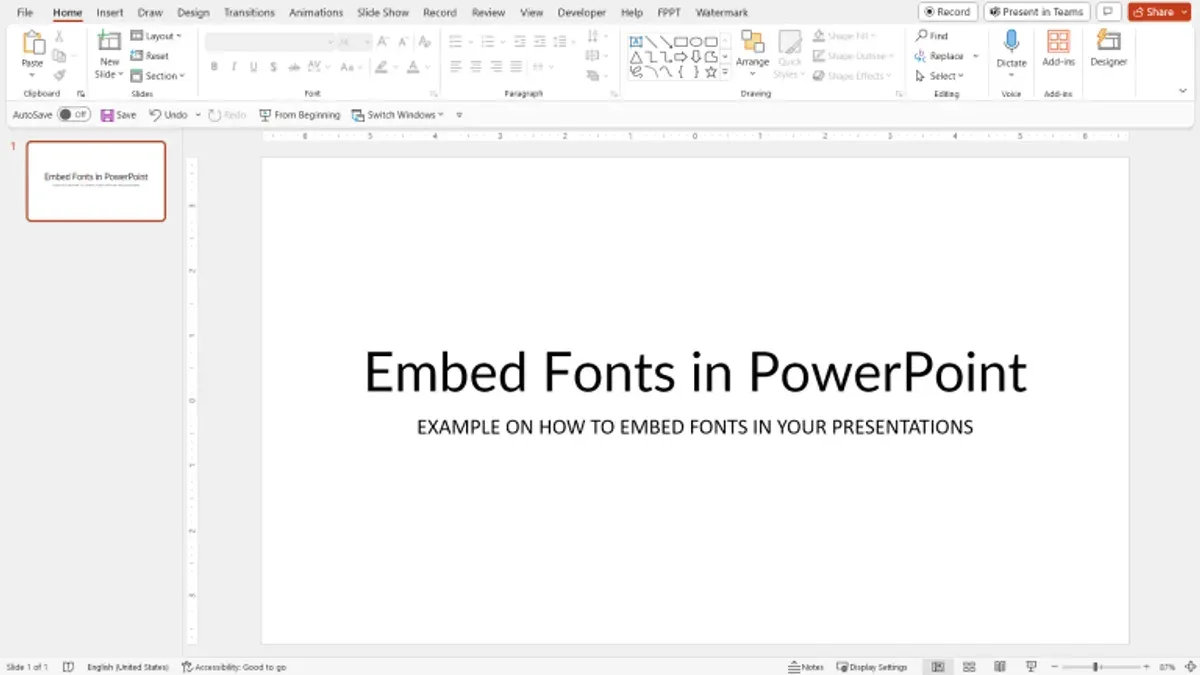Click the Record button
The width and height of the screenshot is (1200, 675).
click(x=947, y=12)
